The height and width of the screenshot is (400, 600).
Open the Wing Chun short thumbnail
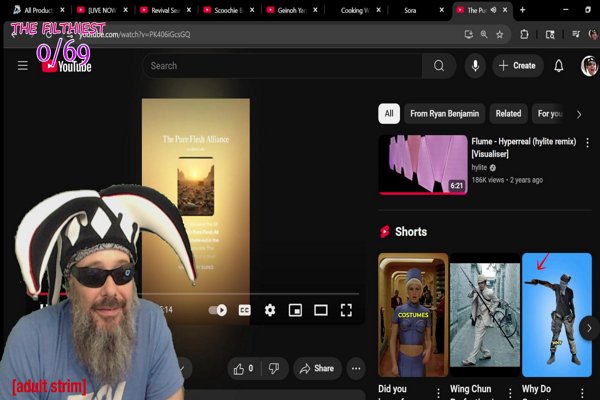click(x=485, y=315)
